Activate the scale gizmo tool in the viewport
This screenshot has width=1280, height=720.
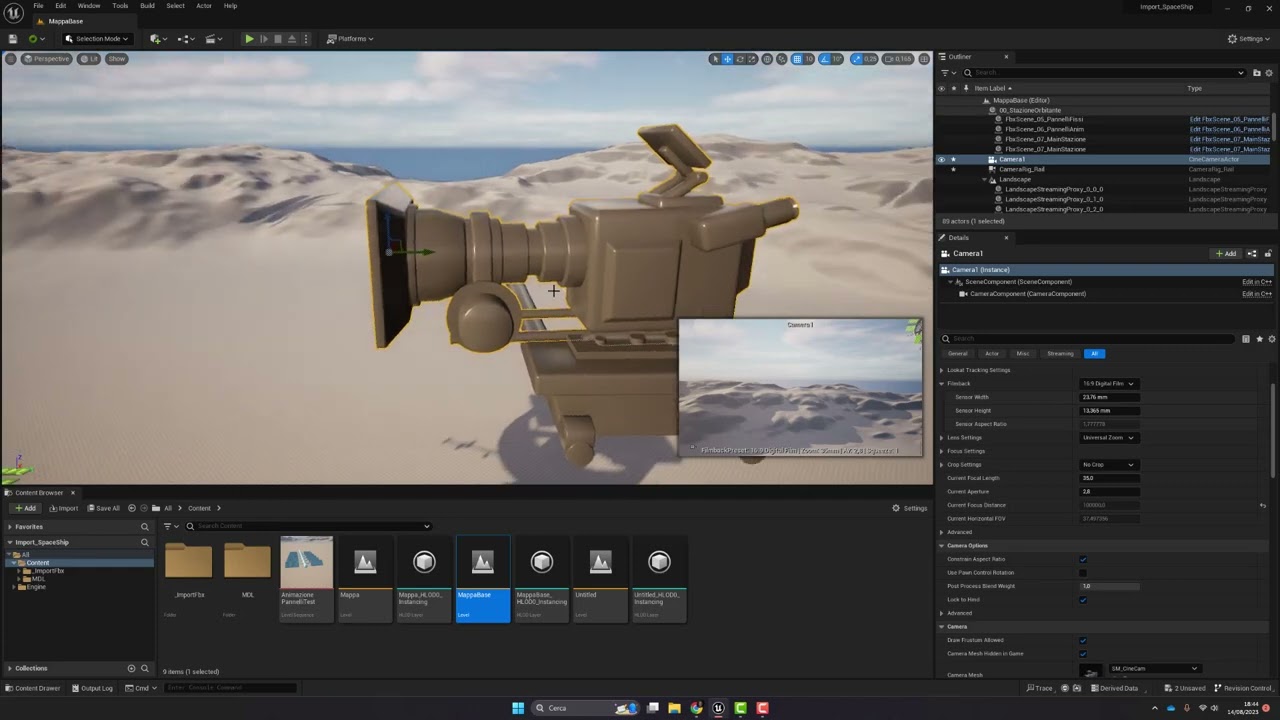tap(753, 59)
